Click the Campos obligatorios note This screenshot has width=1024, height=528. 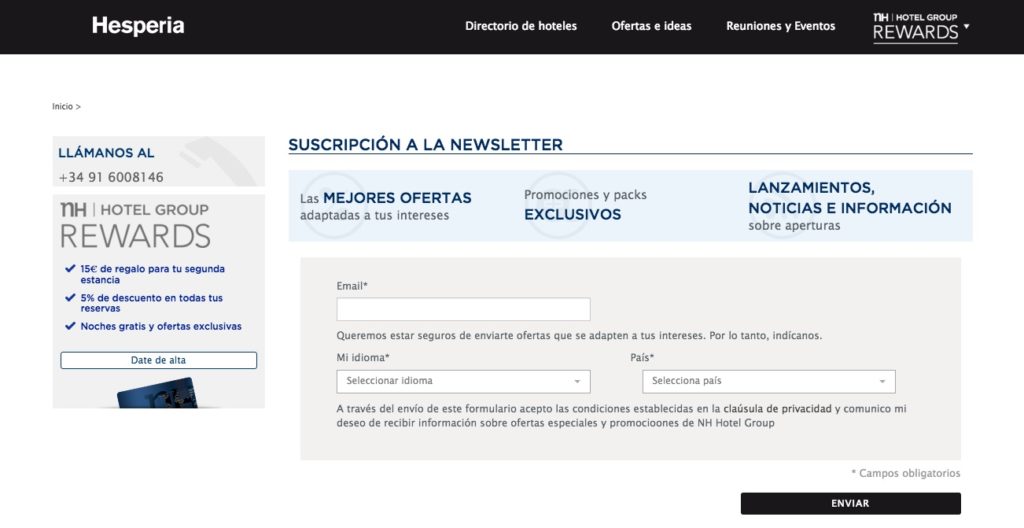pyautogui.click(x=905, y=473)
